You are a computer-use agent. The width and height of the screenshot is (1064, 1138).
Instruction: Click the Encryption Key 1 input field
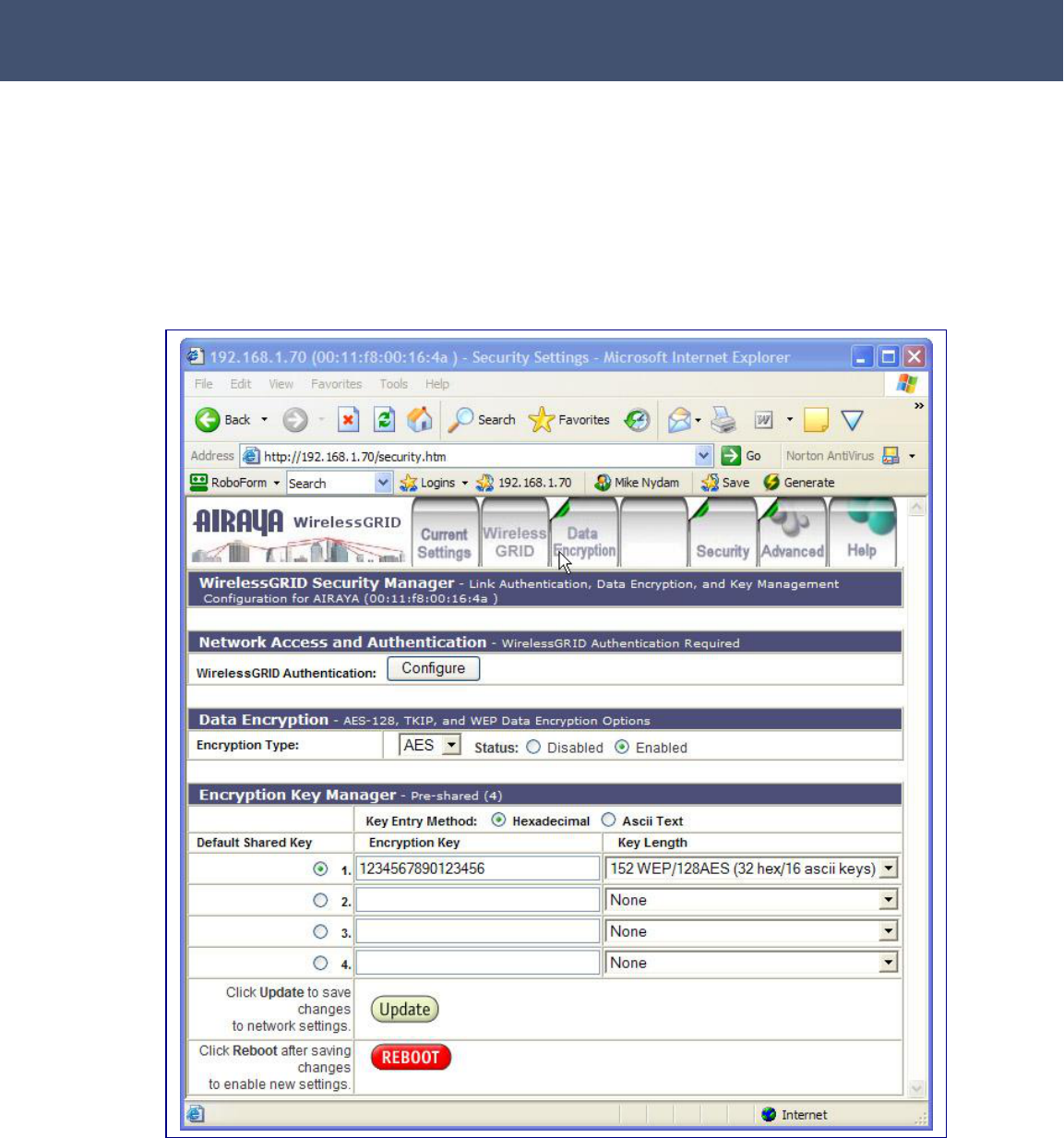pos(478,868)
